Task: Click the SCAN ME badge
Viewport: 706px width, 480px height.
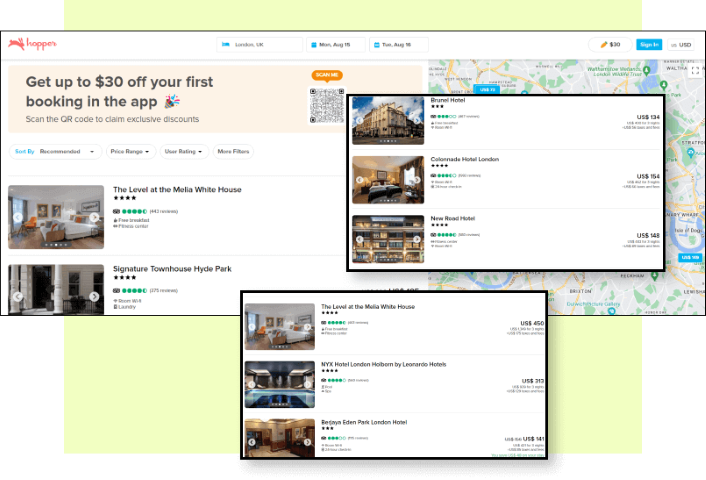Action: tap(327, 75)
